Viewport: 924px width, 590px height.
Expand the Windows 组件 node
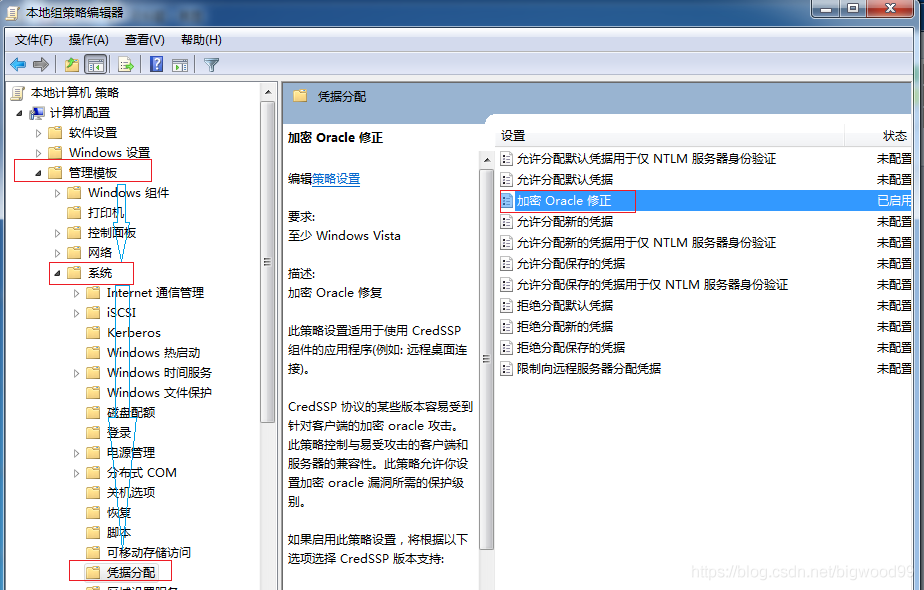[x=57, y=193]
